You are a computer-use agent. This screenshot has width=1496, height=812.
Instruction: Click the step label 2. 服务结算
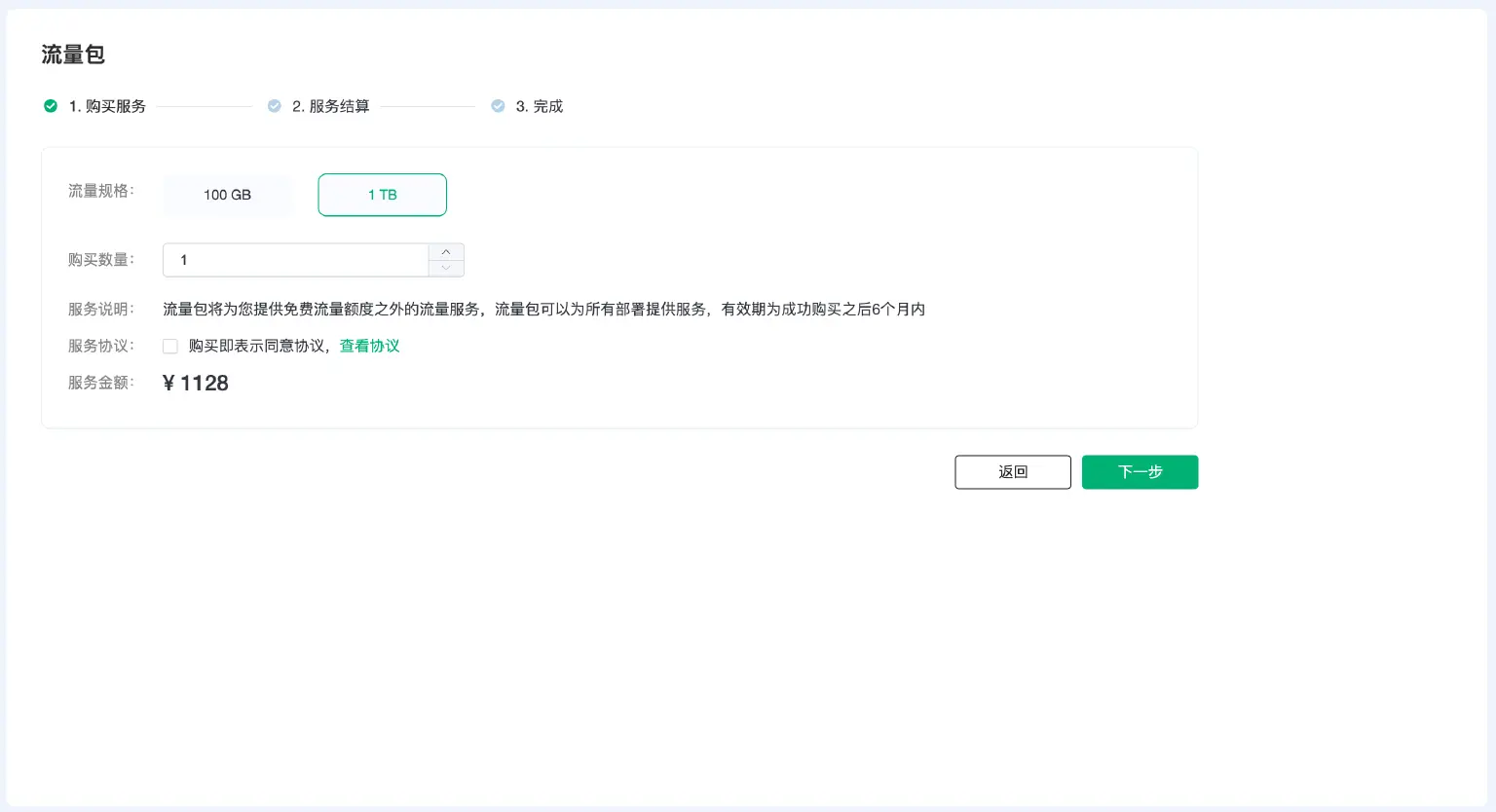(x=331, y=106)
